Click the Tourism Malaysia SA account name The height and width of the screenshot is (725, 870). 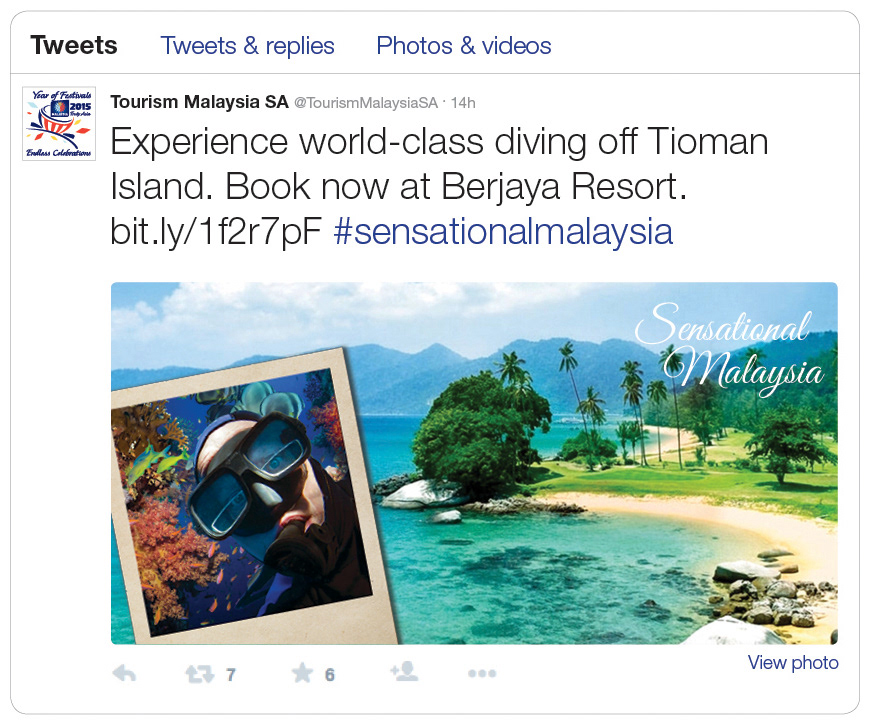[x=199, y=102]
